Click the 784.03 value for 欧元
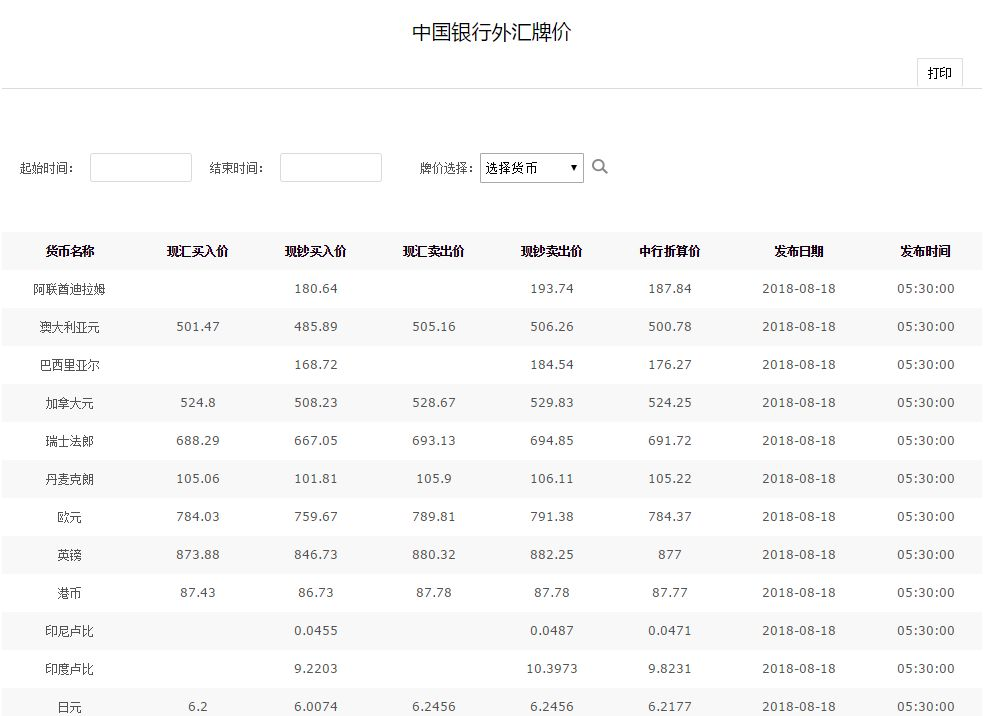The height and width of the screenshot is (716, 986). click(x=197, y=517)
